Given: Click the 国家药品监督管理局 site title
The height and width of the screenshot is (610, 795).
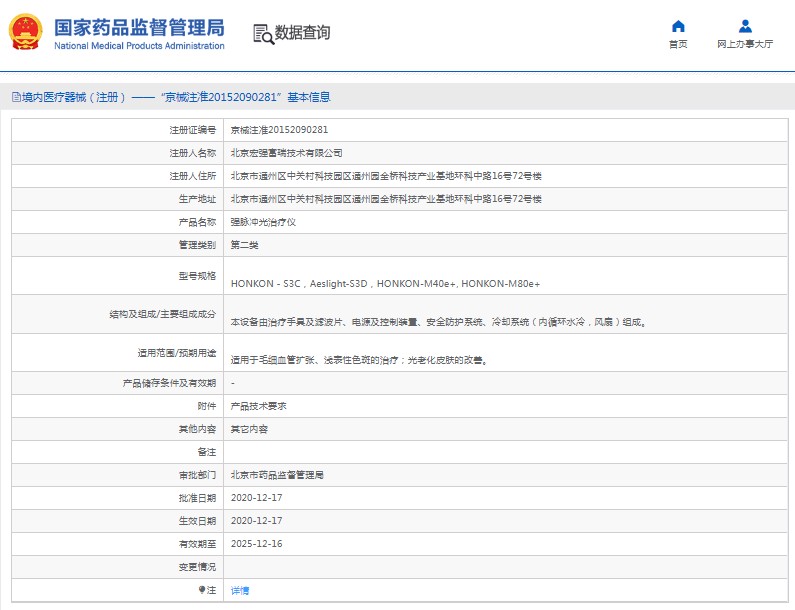Looking at the screenshot, I should tap(138, 27).
